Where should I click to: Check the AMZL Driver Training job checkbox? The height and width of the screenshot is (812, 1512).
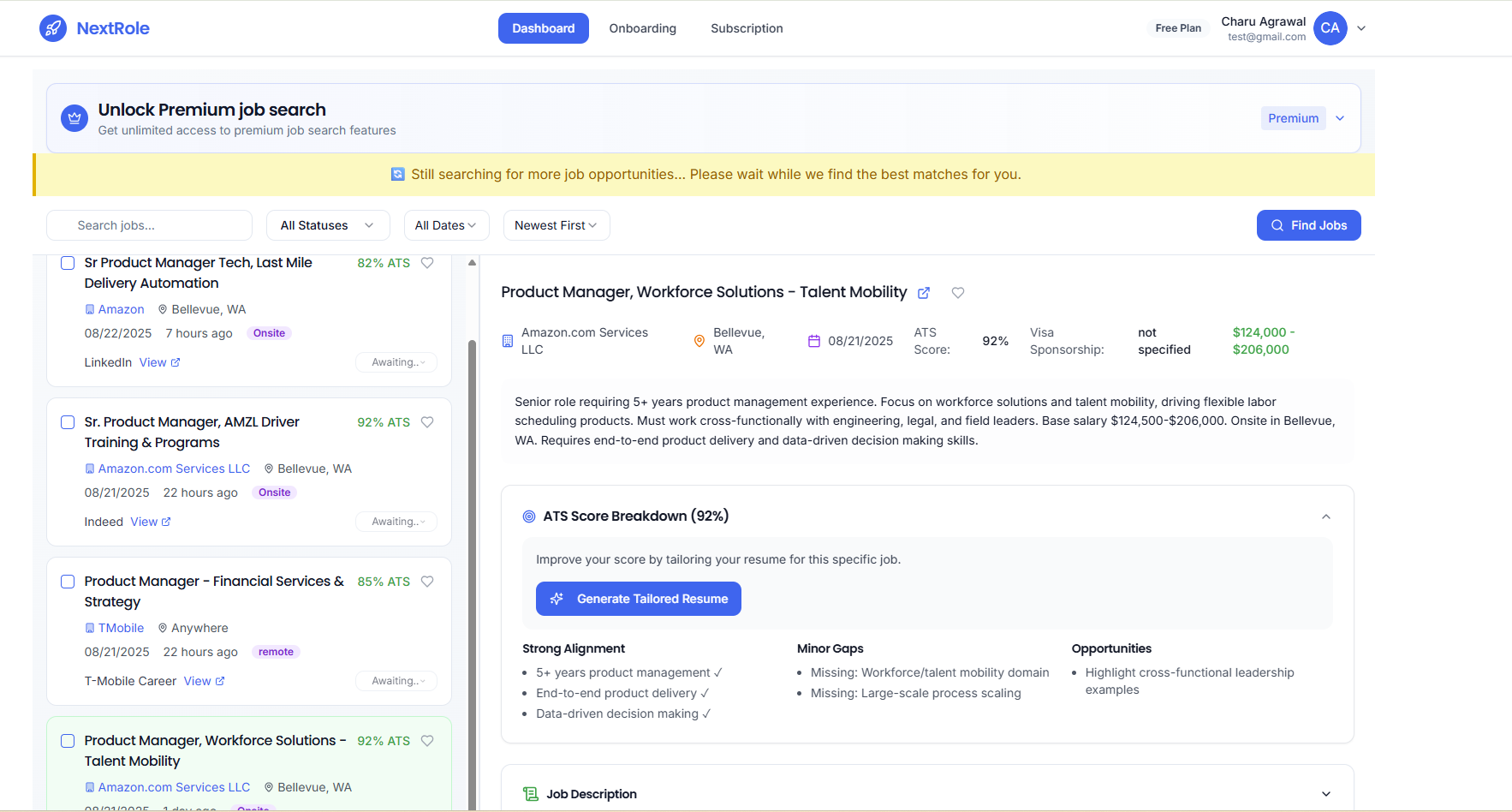[68, 422]
